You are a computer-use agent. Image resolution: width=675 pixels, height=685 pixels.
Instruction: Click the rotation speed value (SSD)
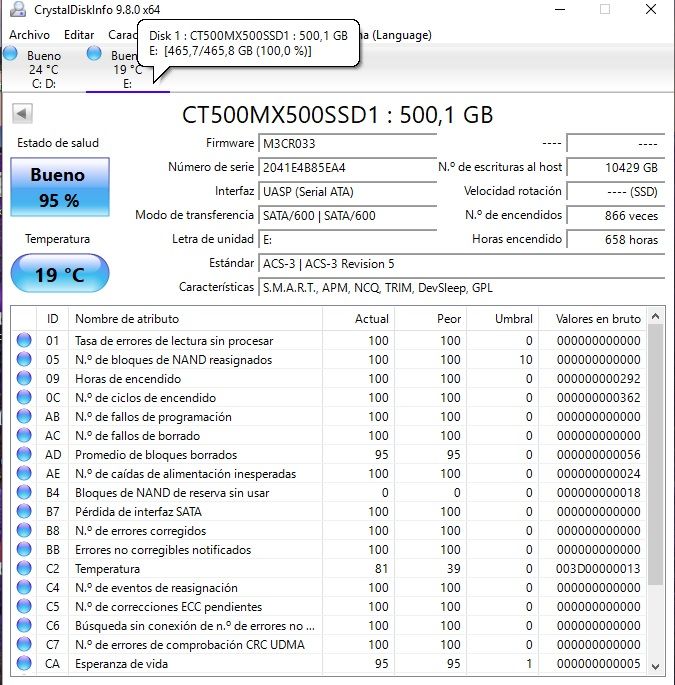tap(616, 191)
